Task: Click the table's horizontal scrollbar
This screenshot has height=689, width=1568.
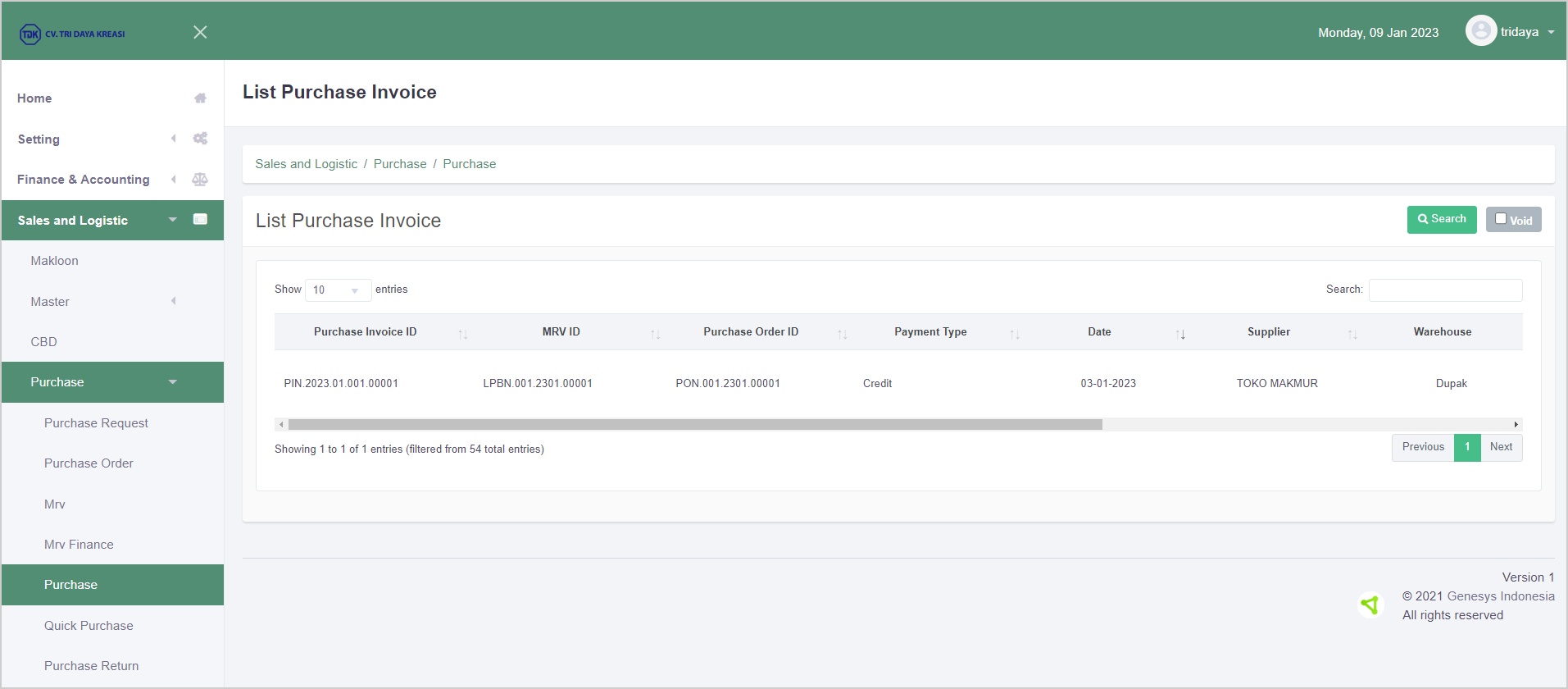Action: [695, 425]
